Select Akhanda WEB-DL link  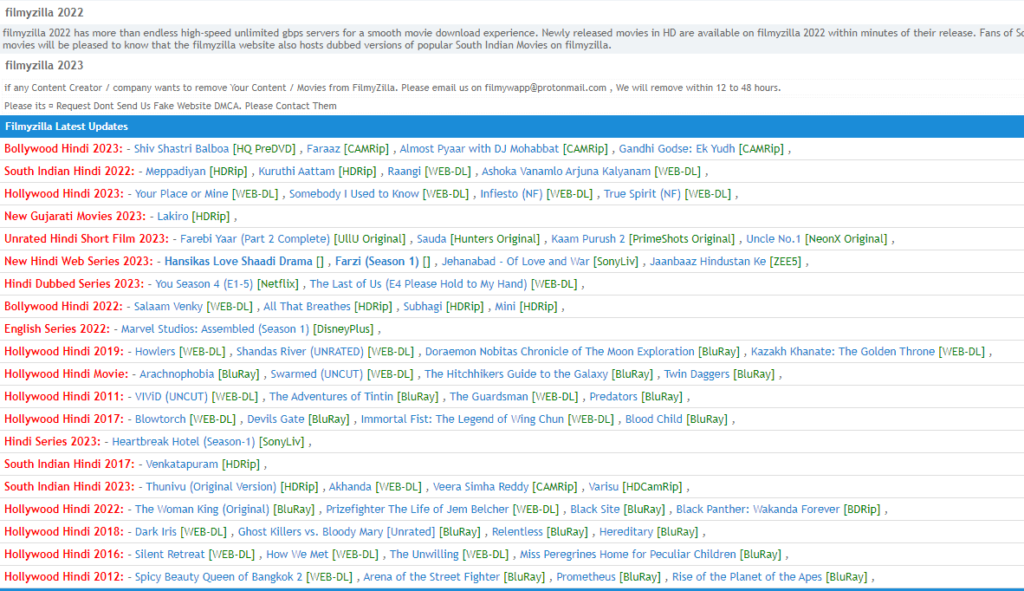point(350,487)
